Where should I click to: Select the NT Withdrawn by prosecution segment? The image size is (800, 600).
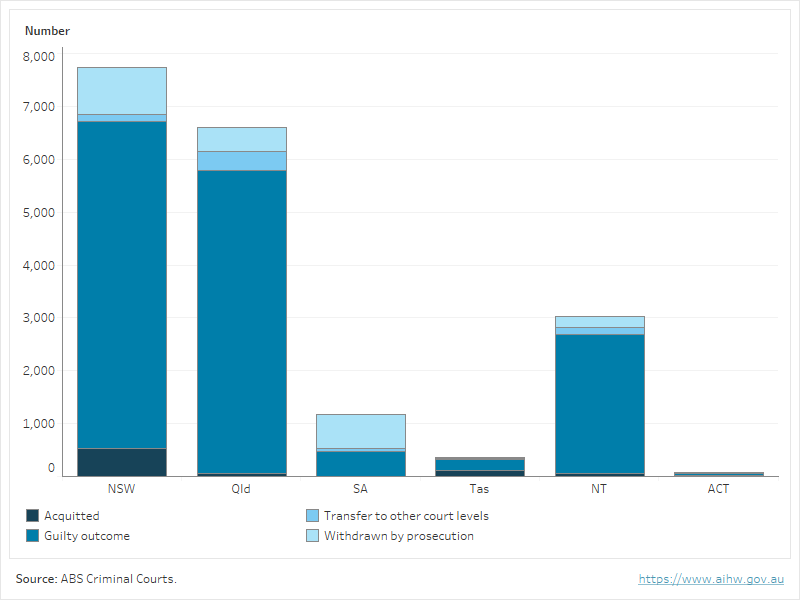pos(600,321)
